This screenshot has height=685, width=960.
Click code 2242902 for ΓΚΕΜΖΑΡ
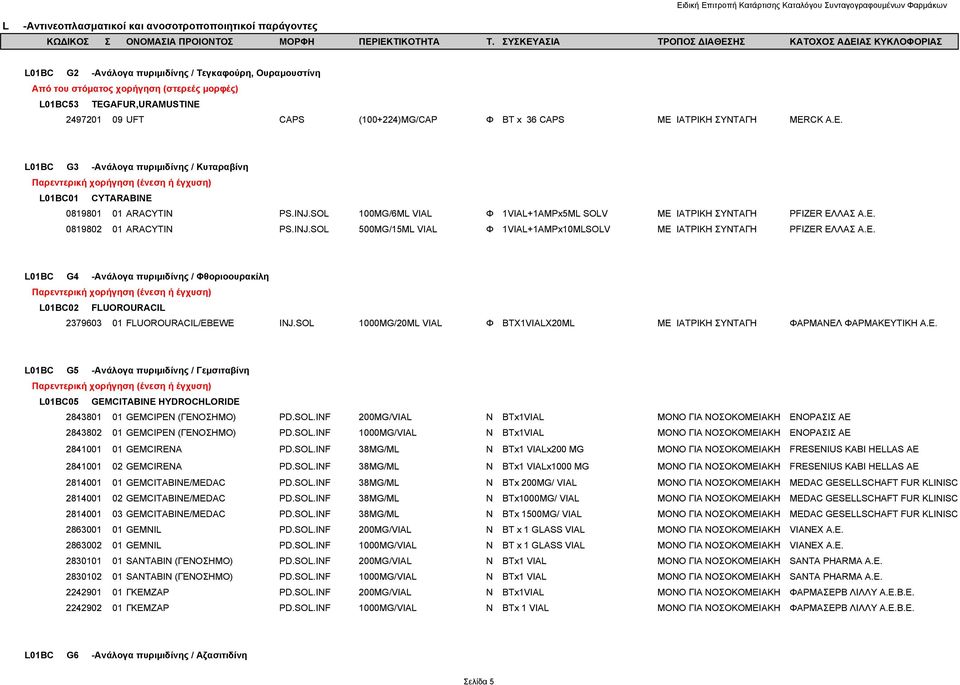83,608
